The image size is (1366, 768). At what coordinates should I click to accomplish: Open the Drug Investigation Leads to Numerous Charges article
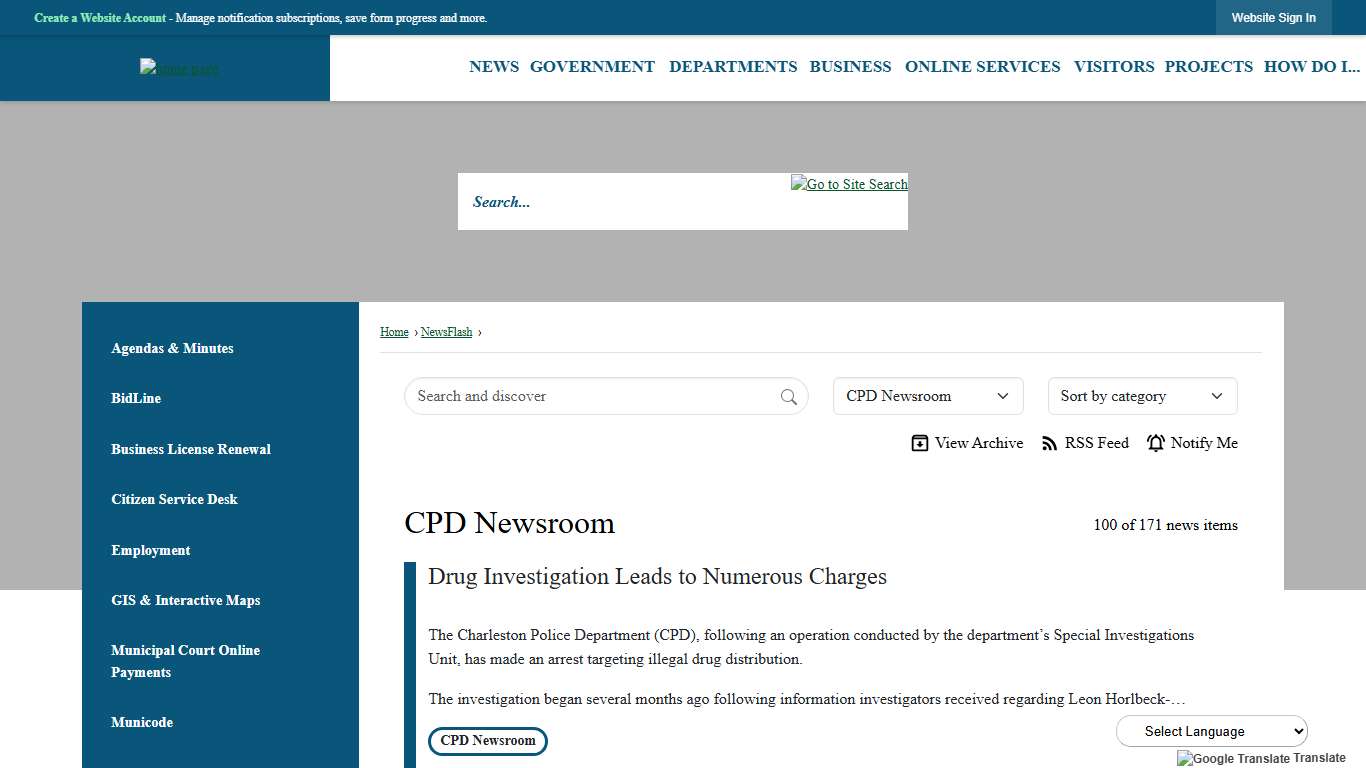(657, 577)
